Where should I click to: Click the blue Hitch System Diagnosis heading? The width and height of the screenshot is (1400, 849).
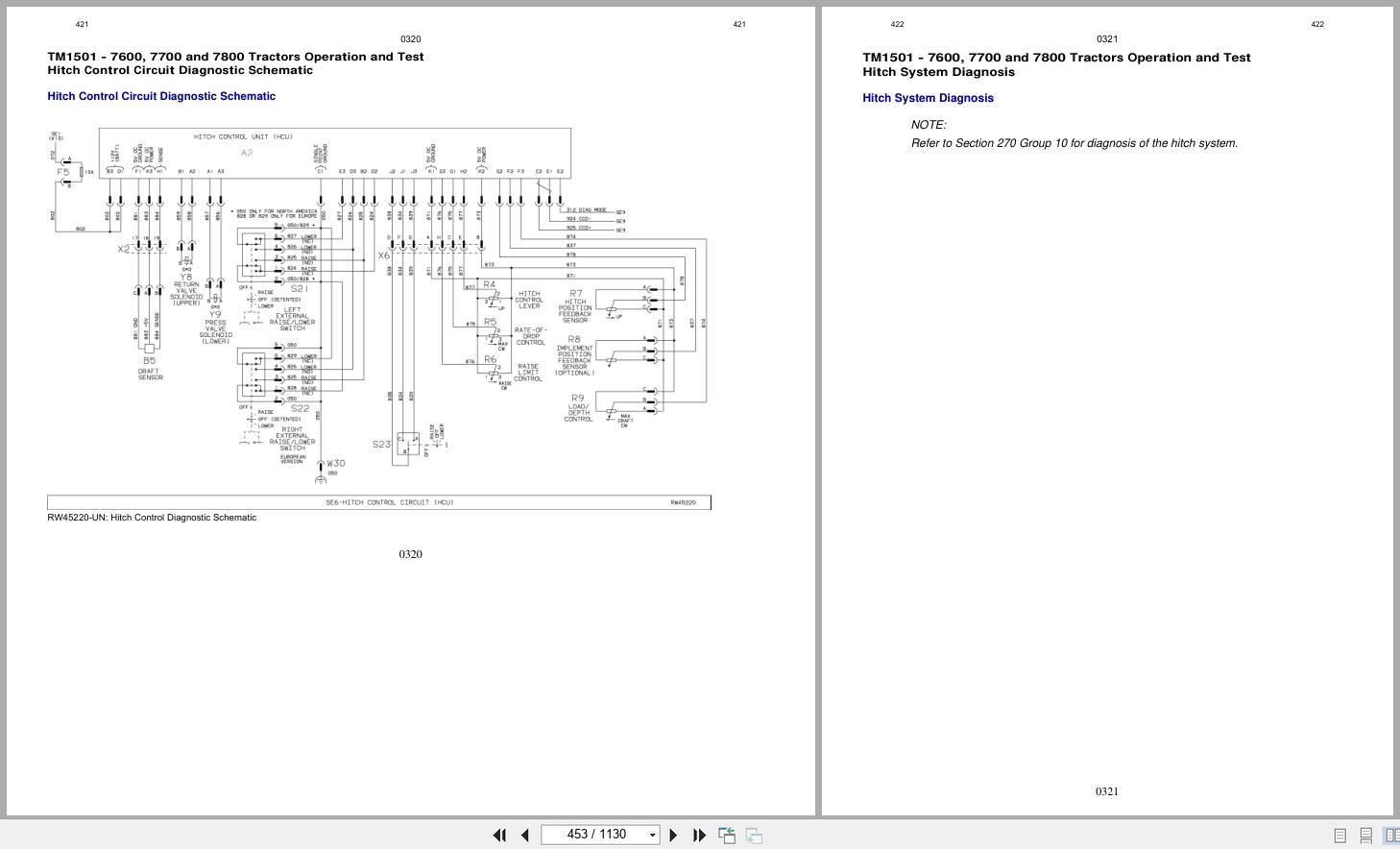(x=928, y=98)
